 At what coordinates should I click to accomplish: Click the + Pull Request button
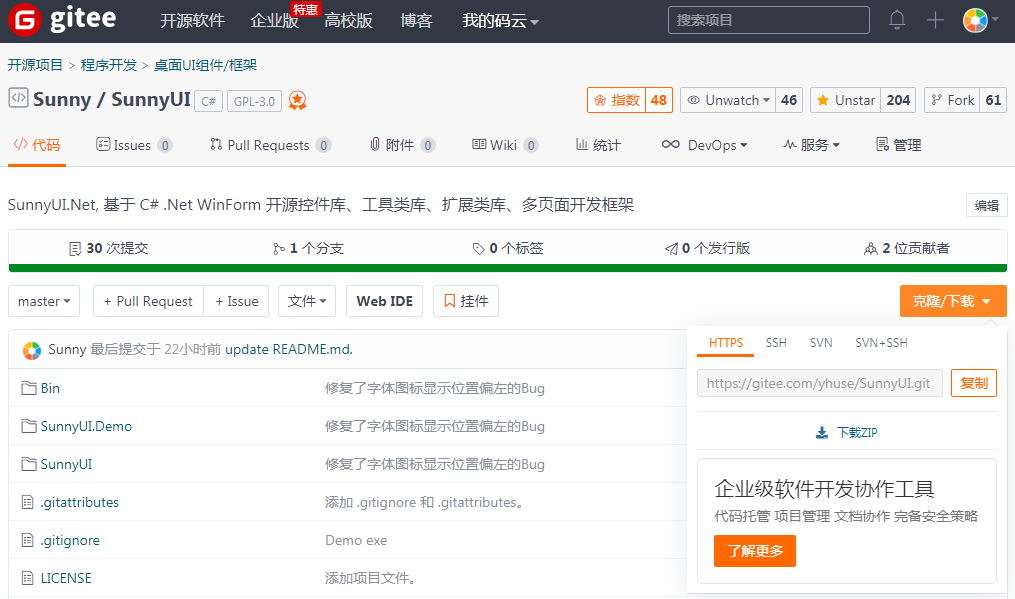point(148,301)
